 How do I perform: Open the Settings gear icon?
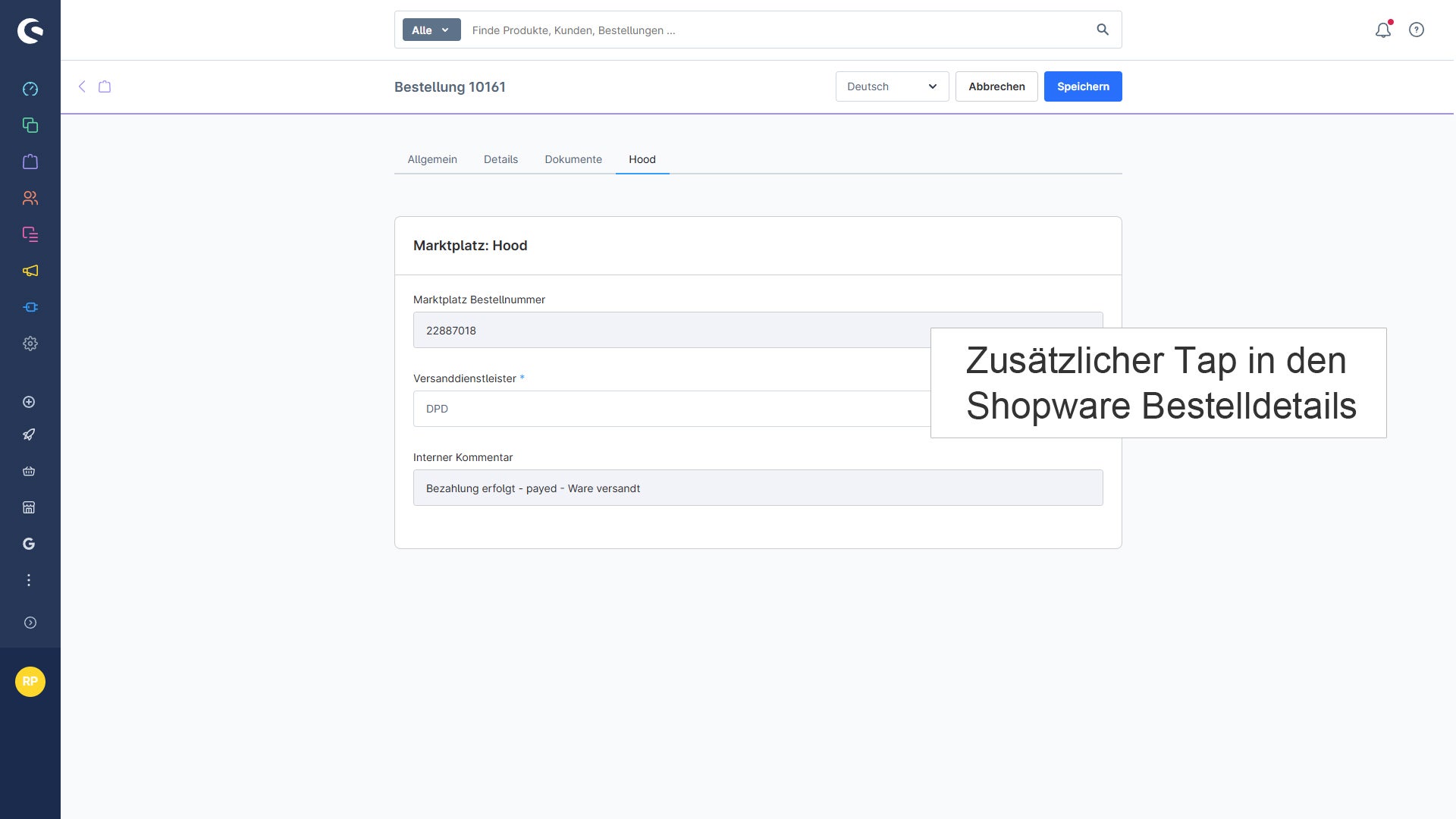pyautogui.click(x=30, y=344)
